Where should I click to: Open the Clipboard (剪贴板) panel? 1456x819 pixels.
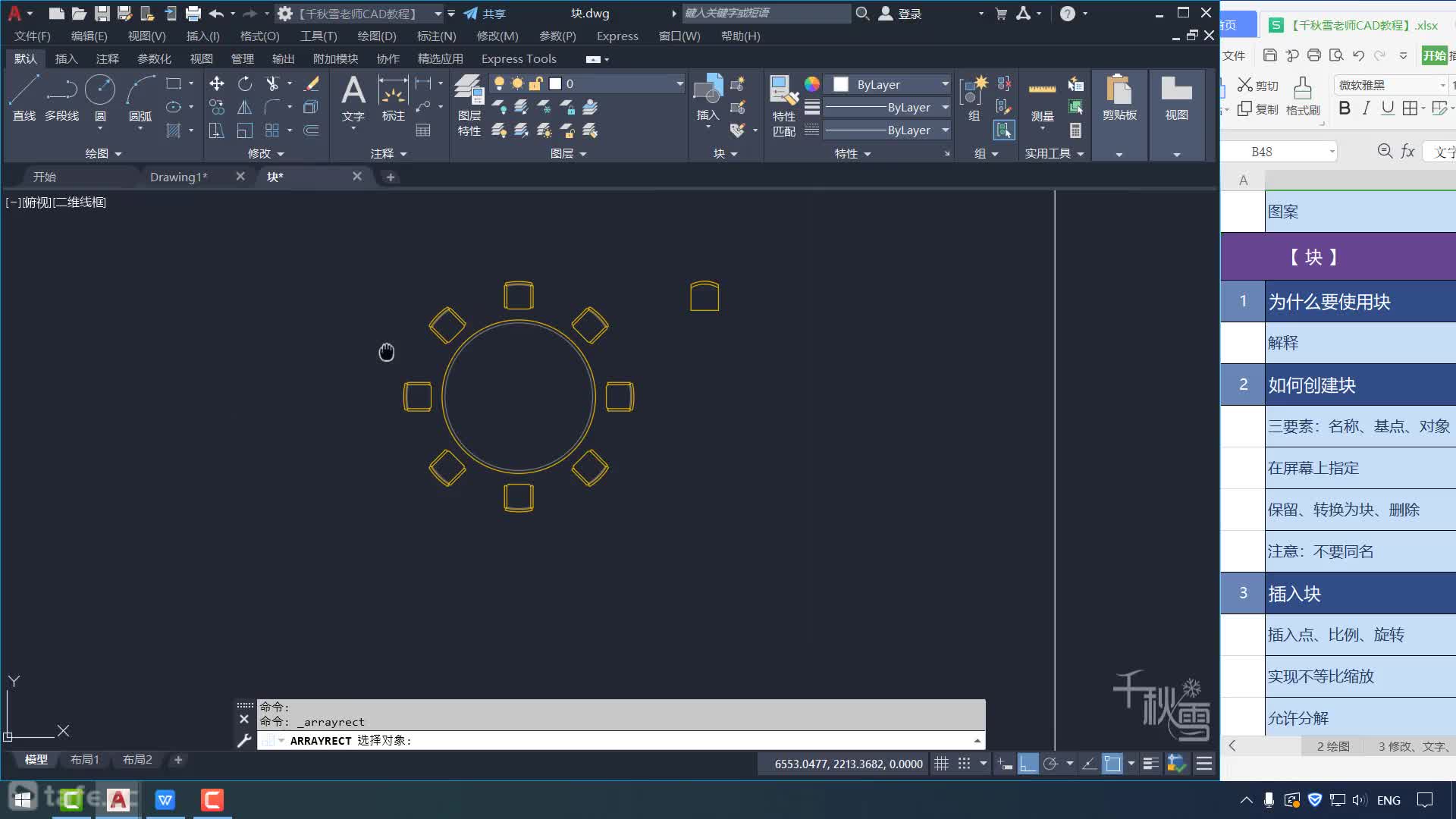[x=1119, y=98]
